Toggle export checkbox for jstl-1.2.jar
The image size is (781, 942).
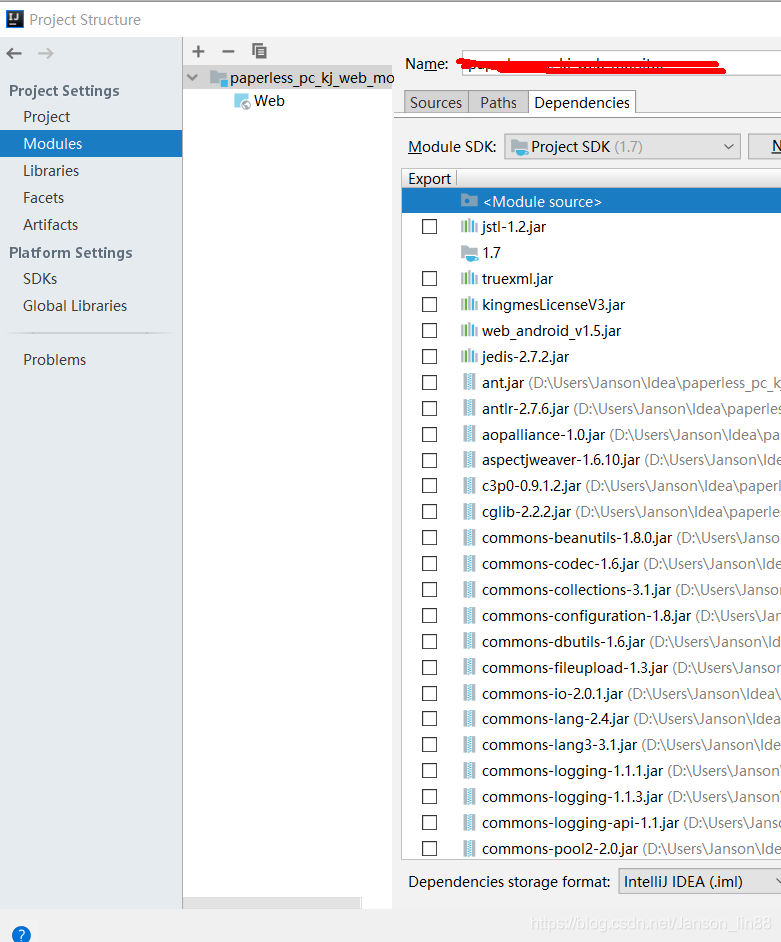click(x=430, y=226)
